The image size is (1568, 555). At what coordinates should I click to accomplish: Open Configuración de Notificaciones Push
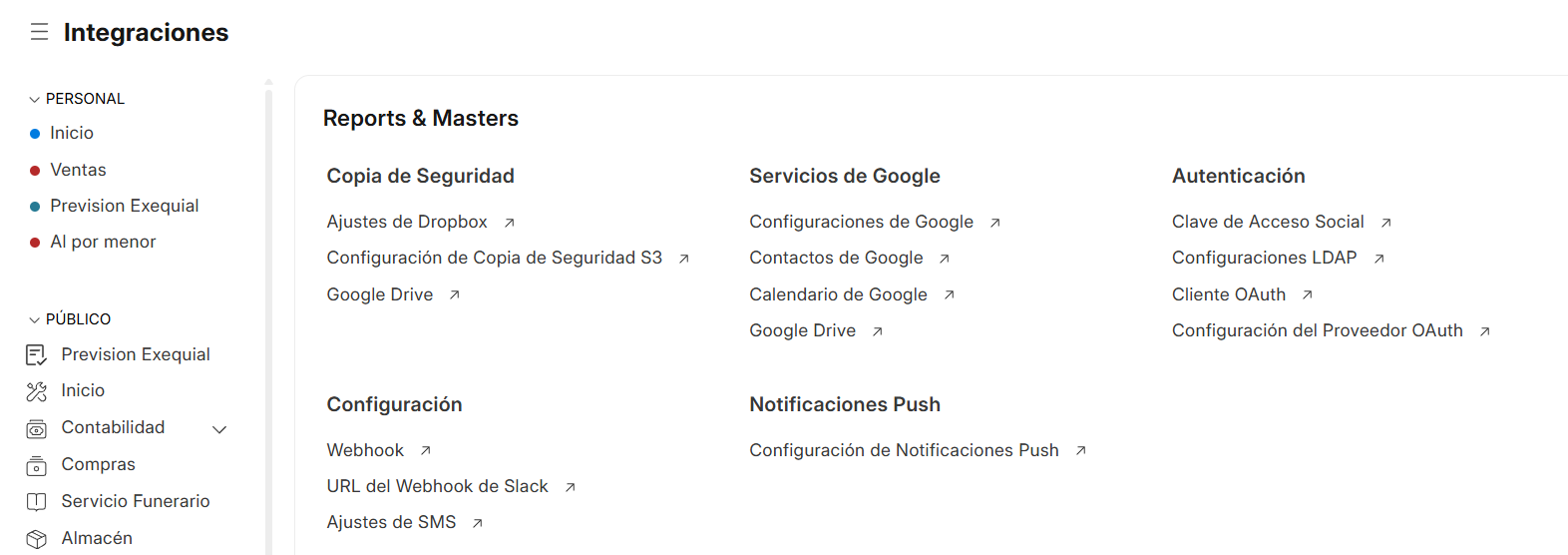click(905, 450)
